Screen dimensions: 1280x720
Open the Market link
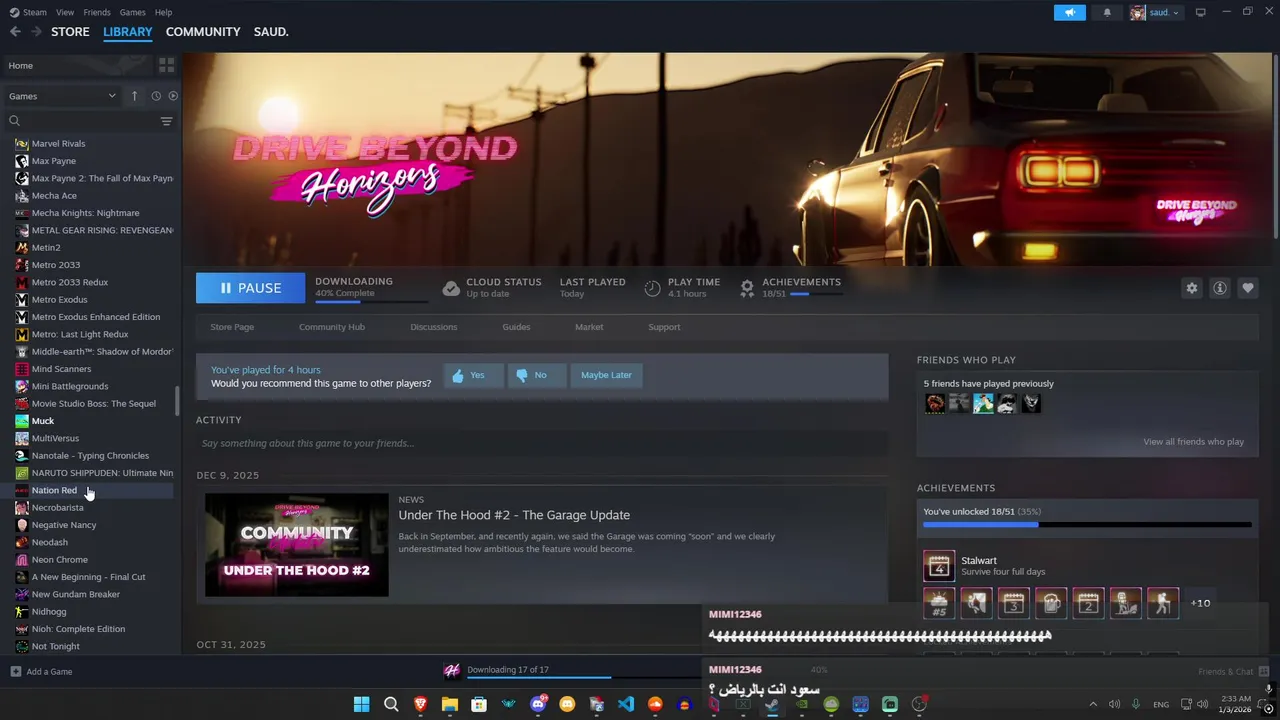[589, 327]
